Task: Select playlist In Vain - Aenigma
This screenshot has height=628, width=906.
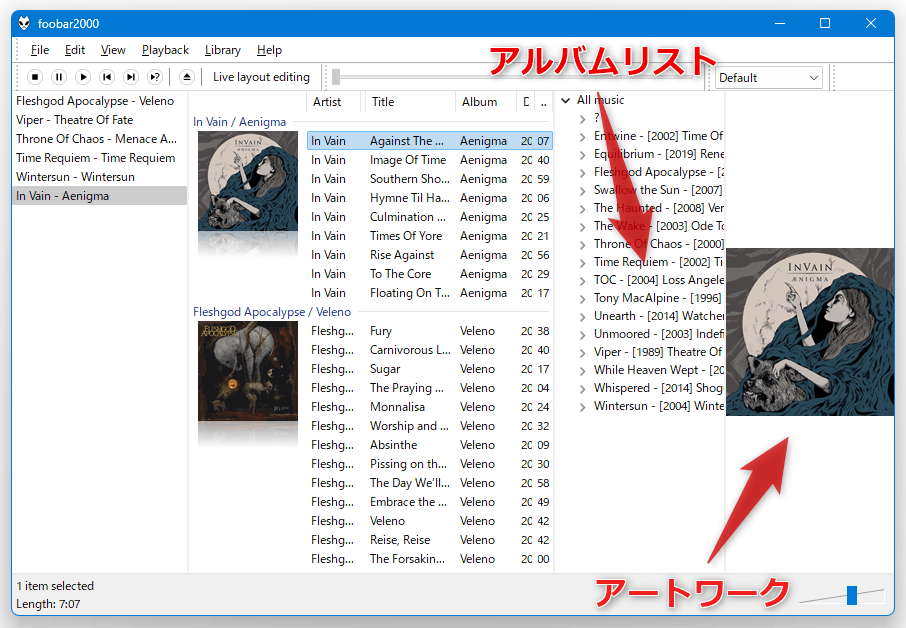Action: point(99,196)
